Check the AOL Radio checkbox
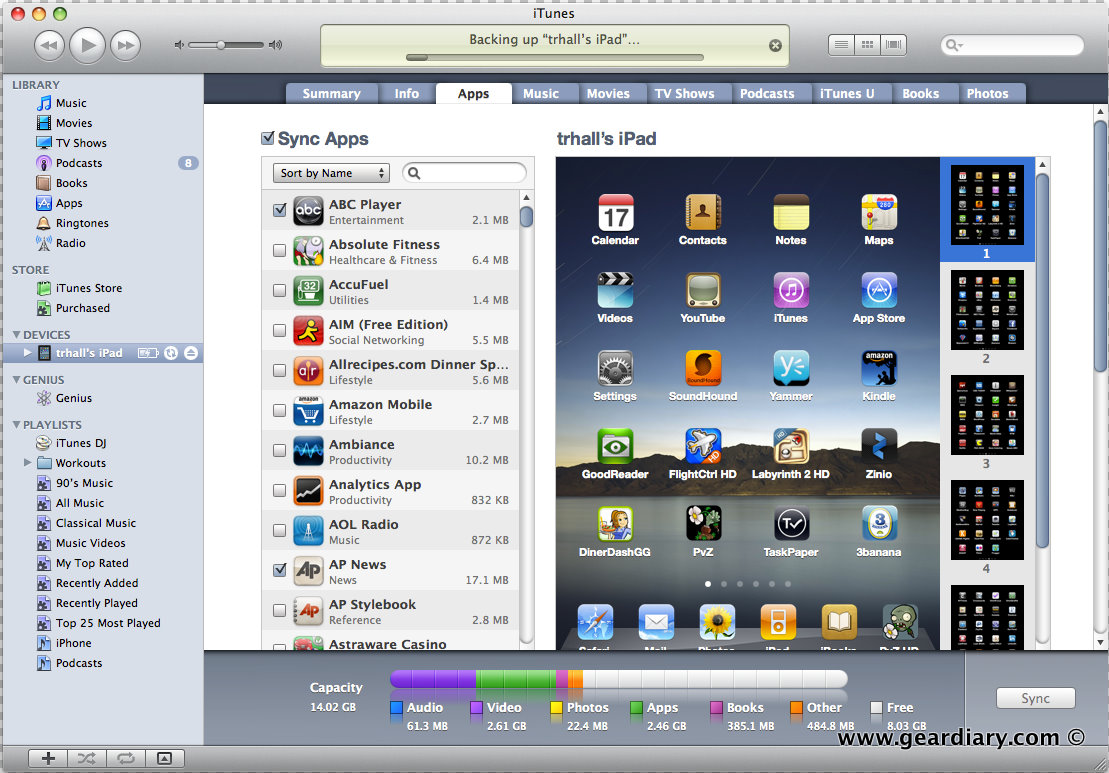Image resolution: width=1109 pixels, height=773 pixels. [279, 530]
